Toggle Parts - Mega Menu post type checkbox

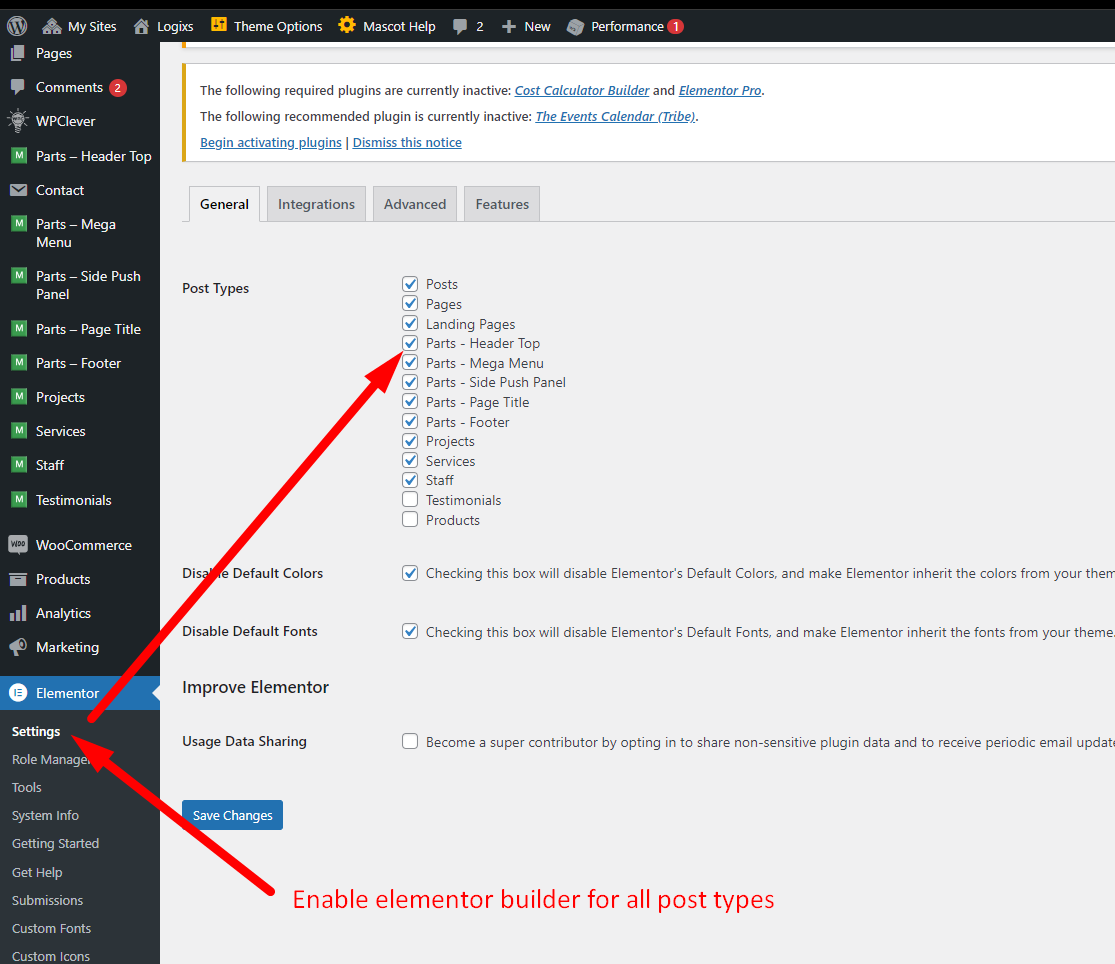tap(410, 363)
